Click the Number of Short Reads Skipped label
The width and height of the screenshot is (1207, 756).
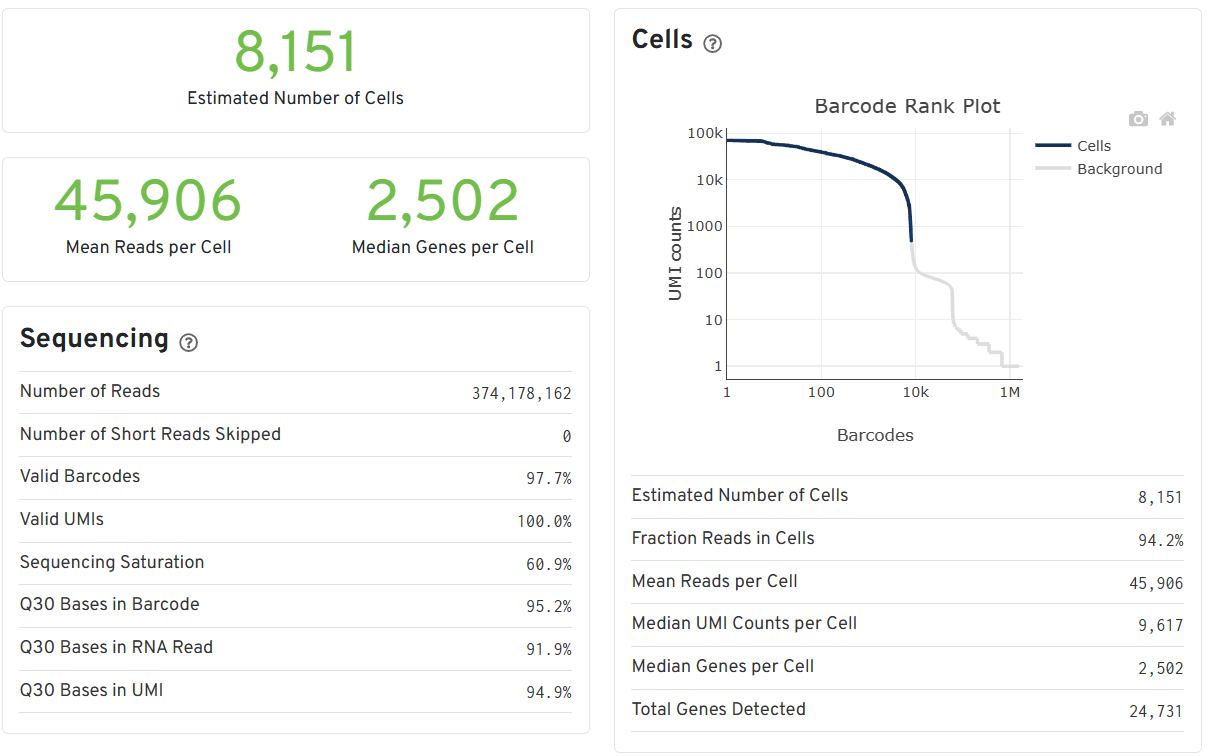pos(150,434)
